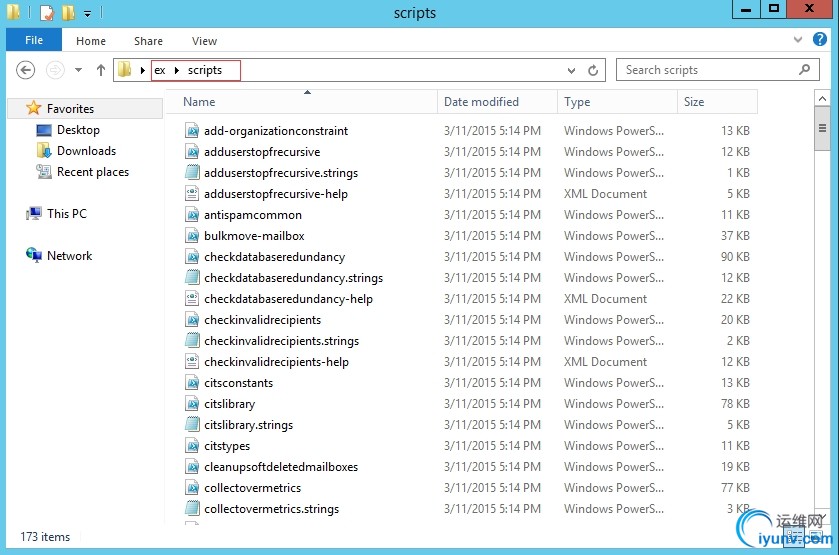Screen dimensions: 839x555
Task: Click the search magnifier icon
Action: click(x=804, y=70)
